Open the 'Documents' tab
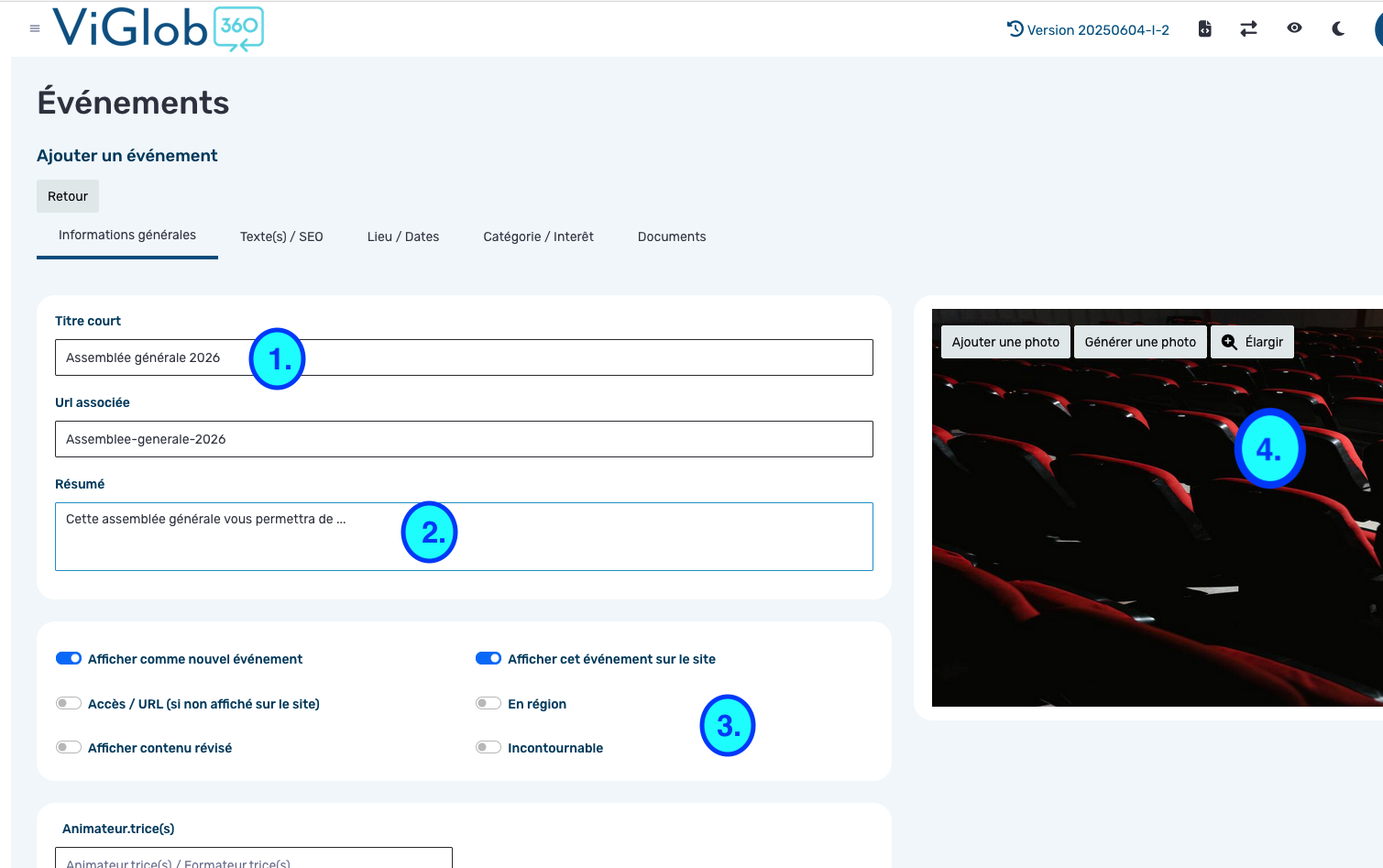The width and height of the screenshot is (1383, 868). pos(672,236)
